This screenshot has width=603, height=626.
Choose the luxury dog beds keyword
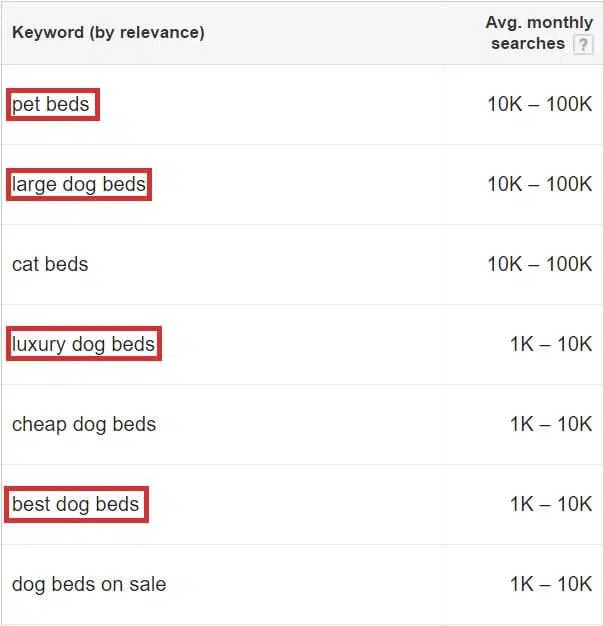tap(83, 344)
